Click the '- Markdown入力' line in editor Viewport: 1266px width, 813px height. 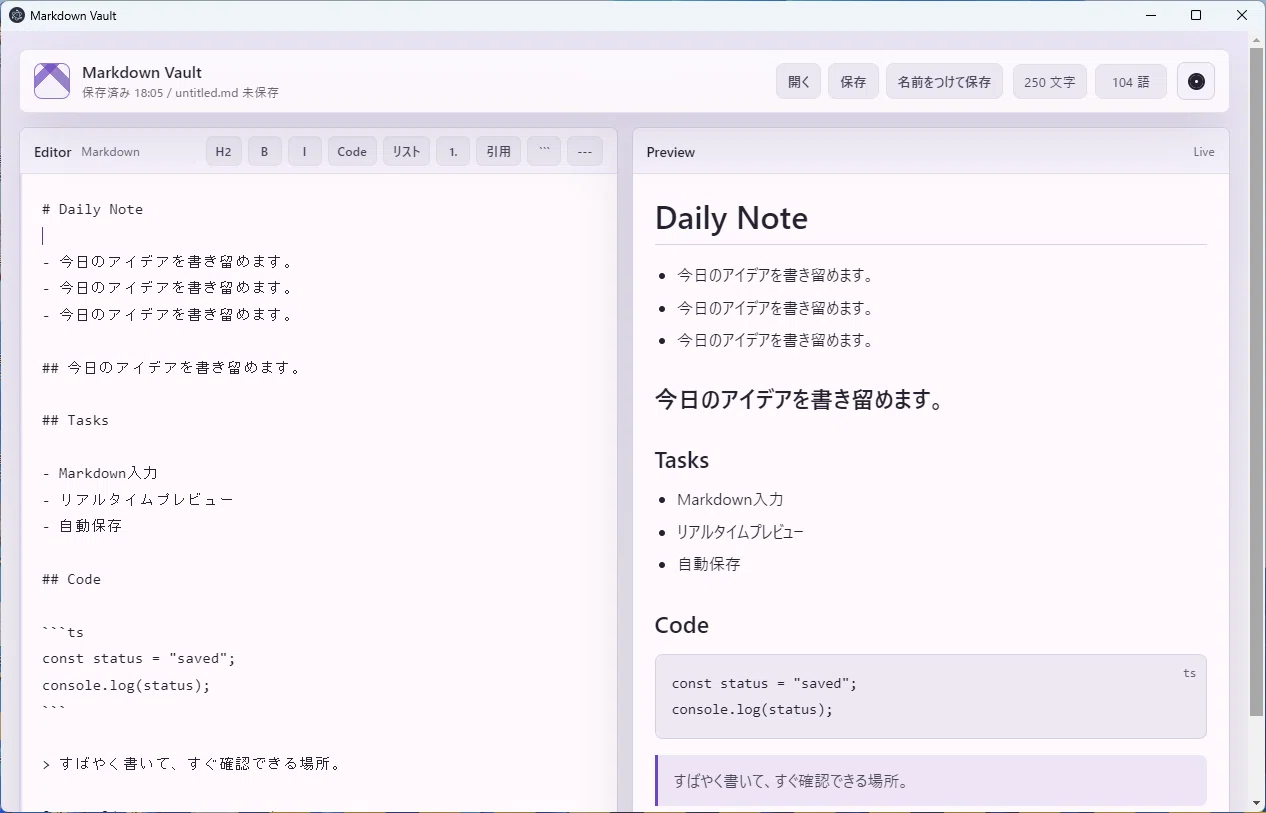coord(100,473)
